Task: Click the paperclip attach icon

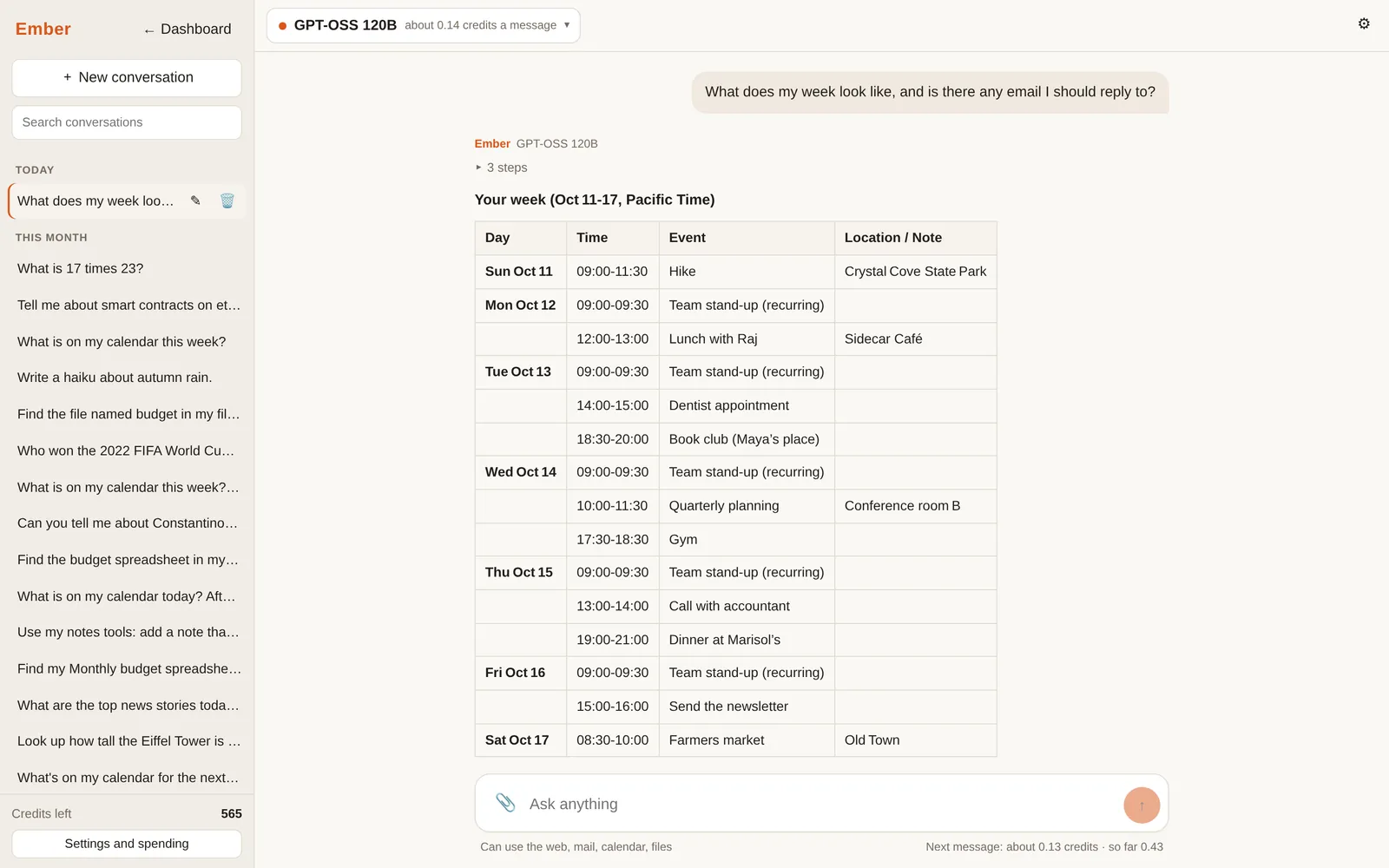Action: coord(505,803)
